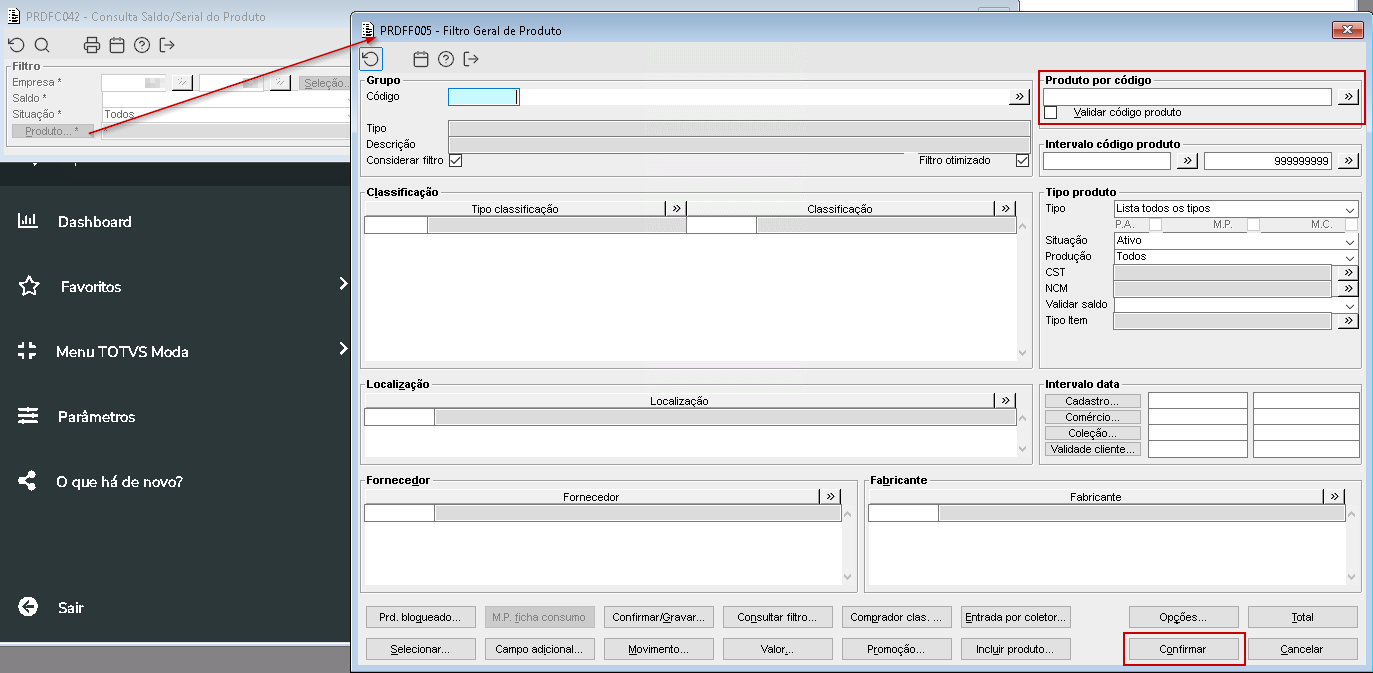This screenshot has width=1373, height=673.
Task: Click Produto button in Consulta Saldo filter
Action: pyautogui.click(x=52, y=131)
